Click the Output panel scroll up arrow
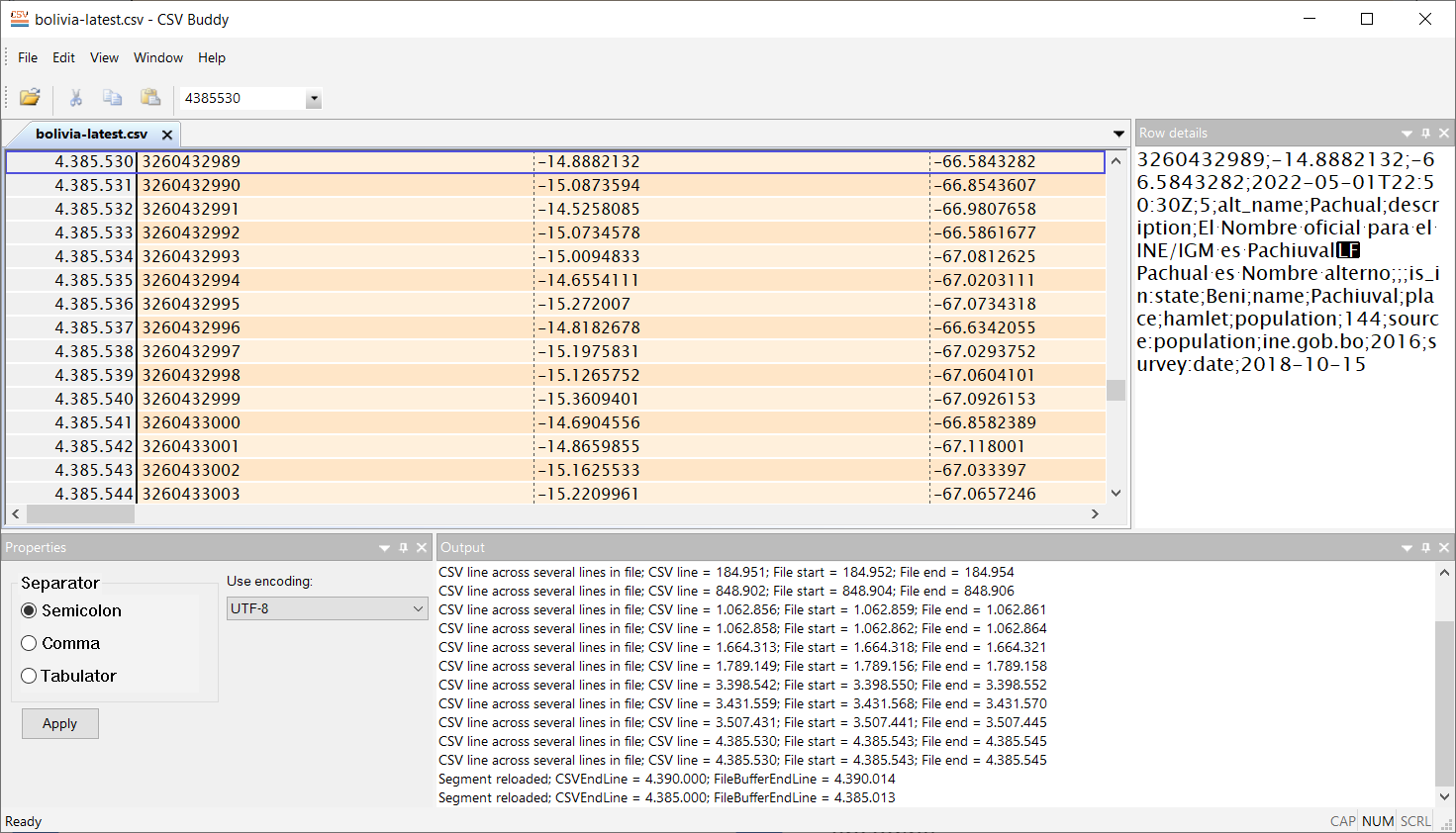Viewport: 1456px width, 833px height. pos(1444,572)
